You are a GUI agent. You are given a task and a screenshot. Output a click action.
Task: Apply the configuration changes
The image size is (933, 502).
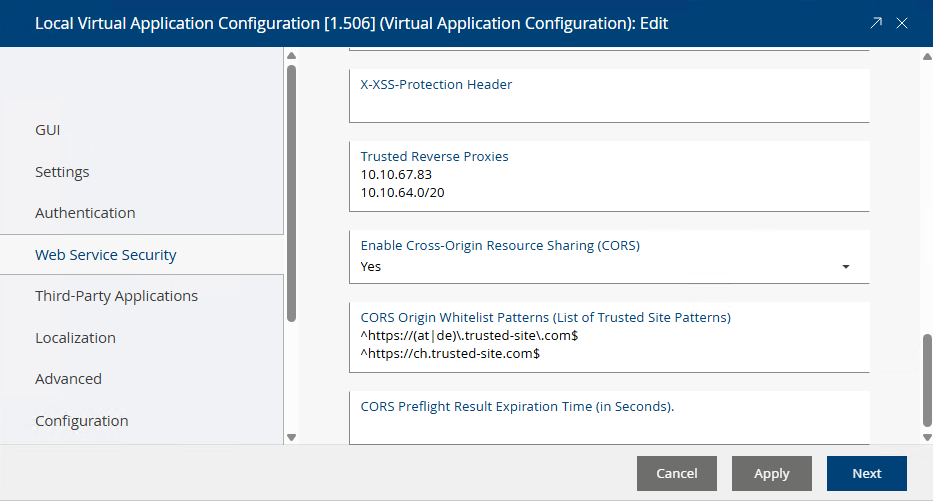(771, 474)
